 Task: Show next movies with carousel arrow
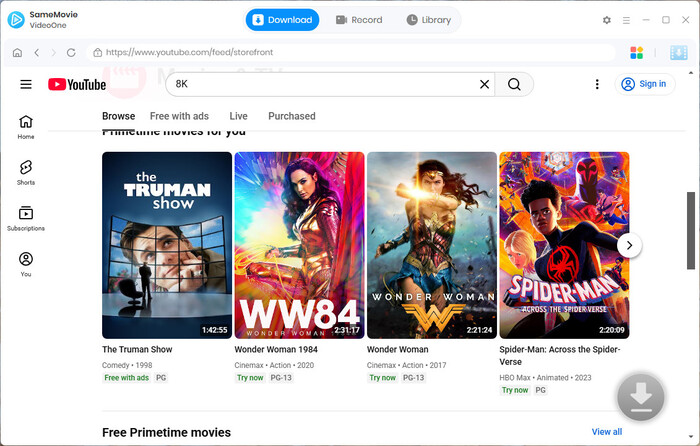629,245
